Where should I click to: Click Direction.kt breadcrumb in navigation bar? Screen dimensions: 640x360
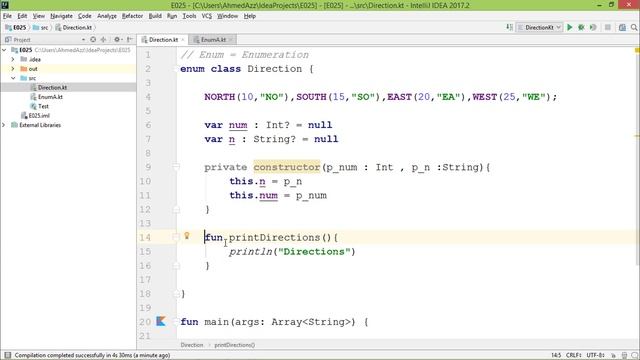pyautogui.click(x=73, y=27)
